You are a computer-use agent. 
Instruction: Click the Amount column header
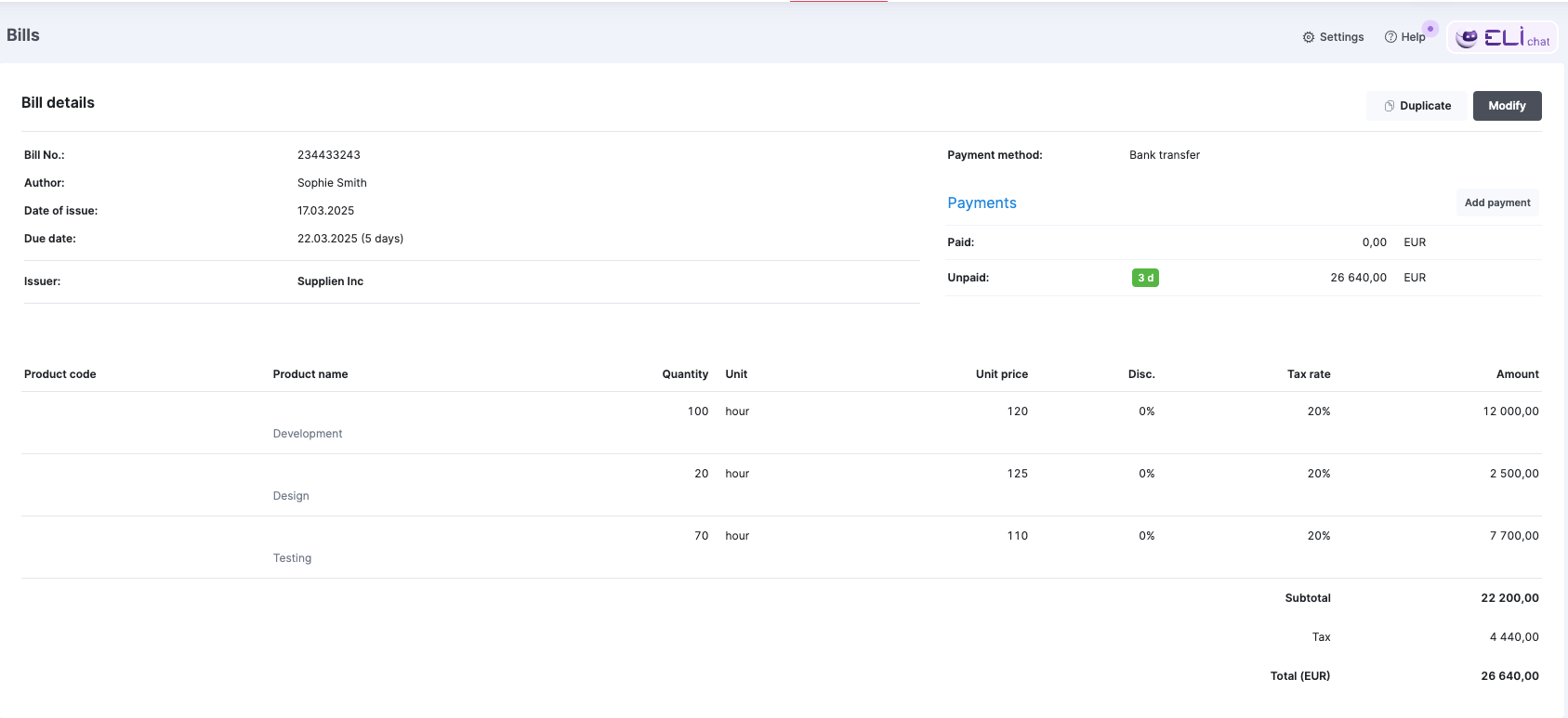tap(1518, 374)
